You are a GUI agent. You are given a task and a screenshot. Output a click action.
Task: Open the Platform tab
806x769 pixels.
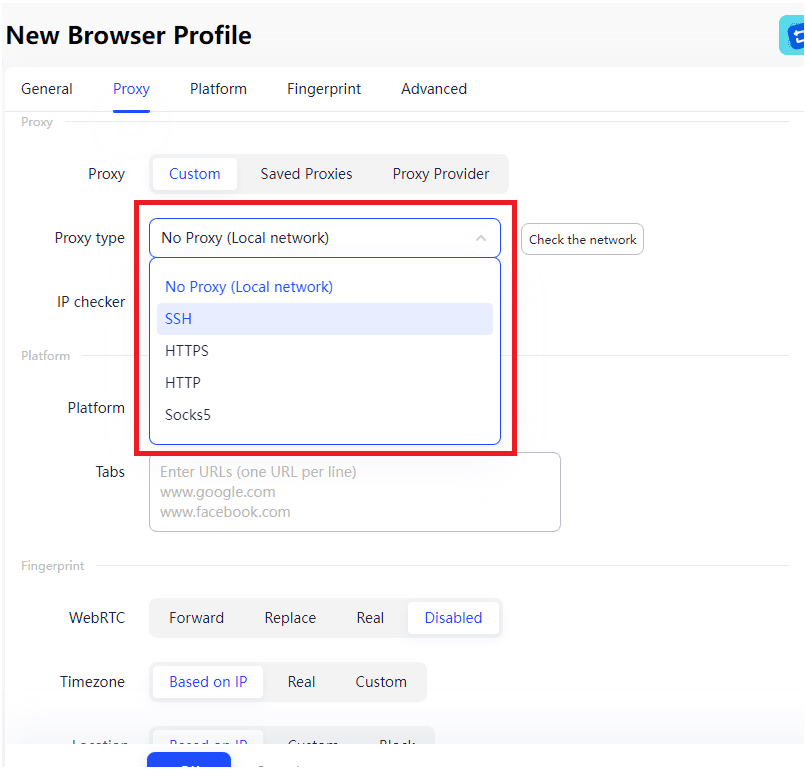[218, 89]
